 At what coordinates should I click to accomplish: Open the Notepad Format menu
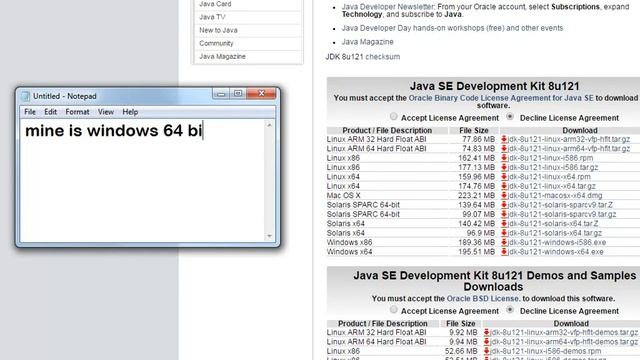pyautogui.click(x=77, y=112)
